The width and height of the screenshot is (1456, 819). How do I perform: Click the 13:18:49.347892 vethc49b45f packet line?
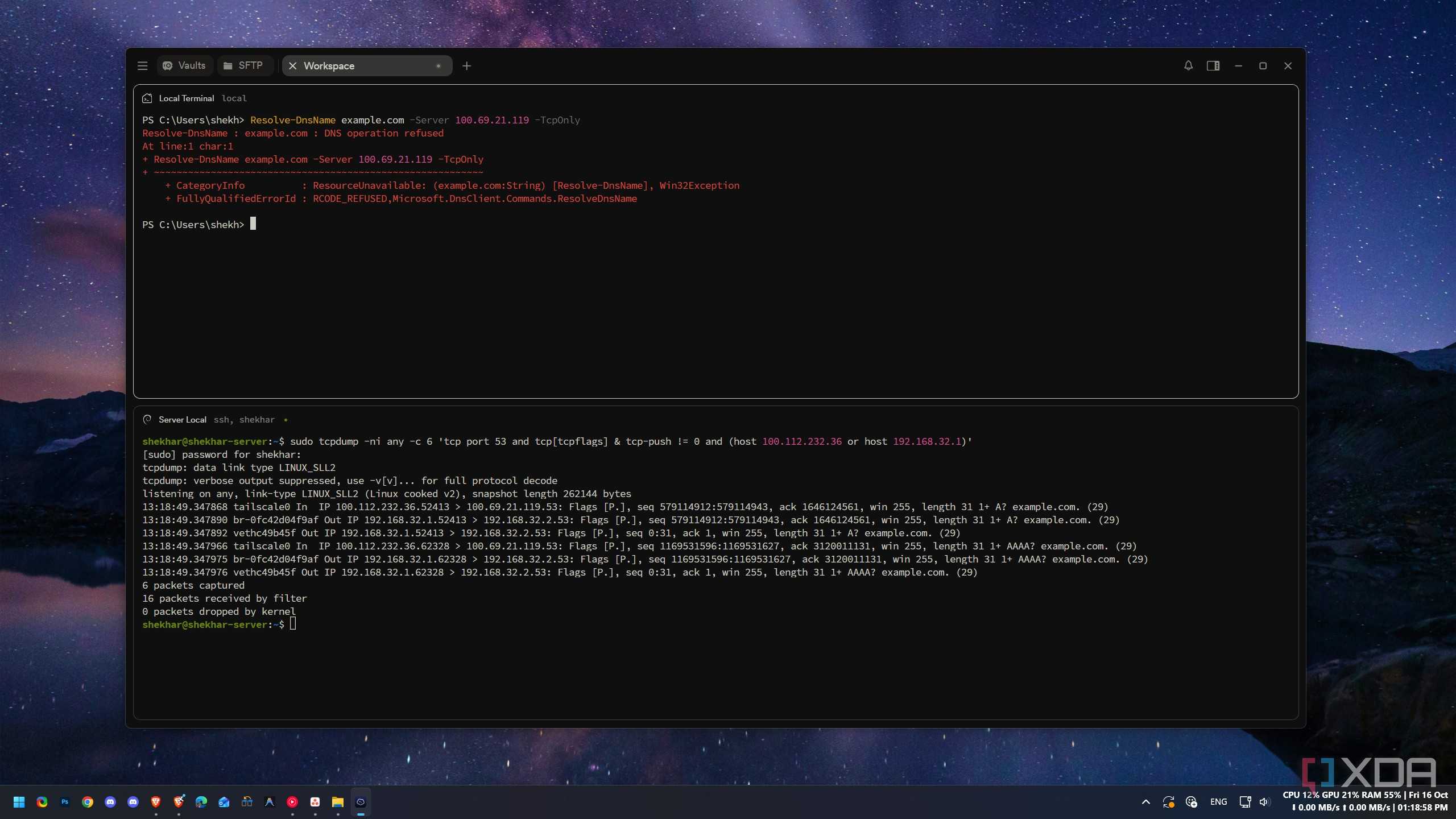551,533
